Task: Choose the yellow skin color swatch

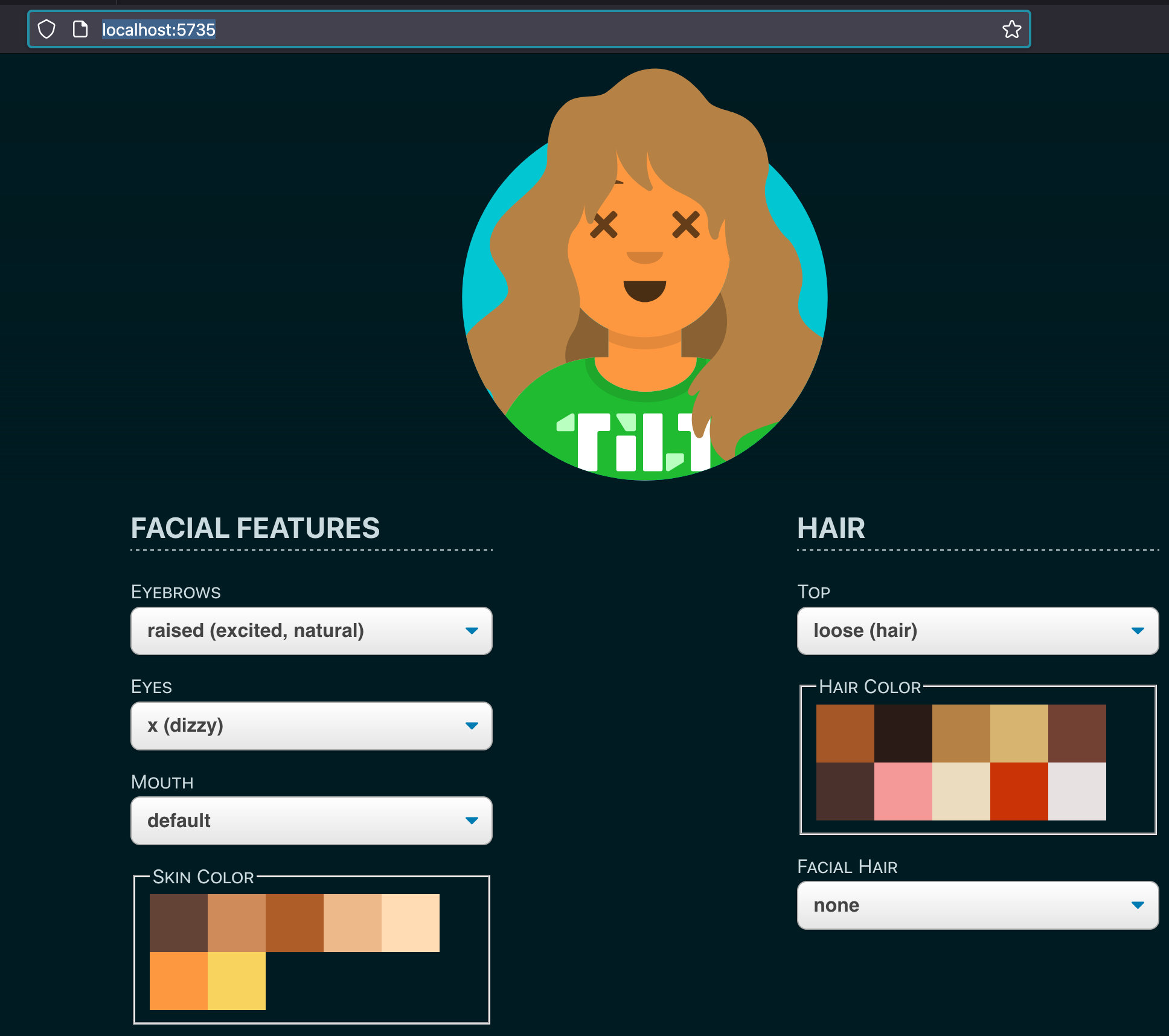Action: pos(236,980)
